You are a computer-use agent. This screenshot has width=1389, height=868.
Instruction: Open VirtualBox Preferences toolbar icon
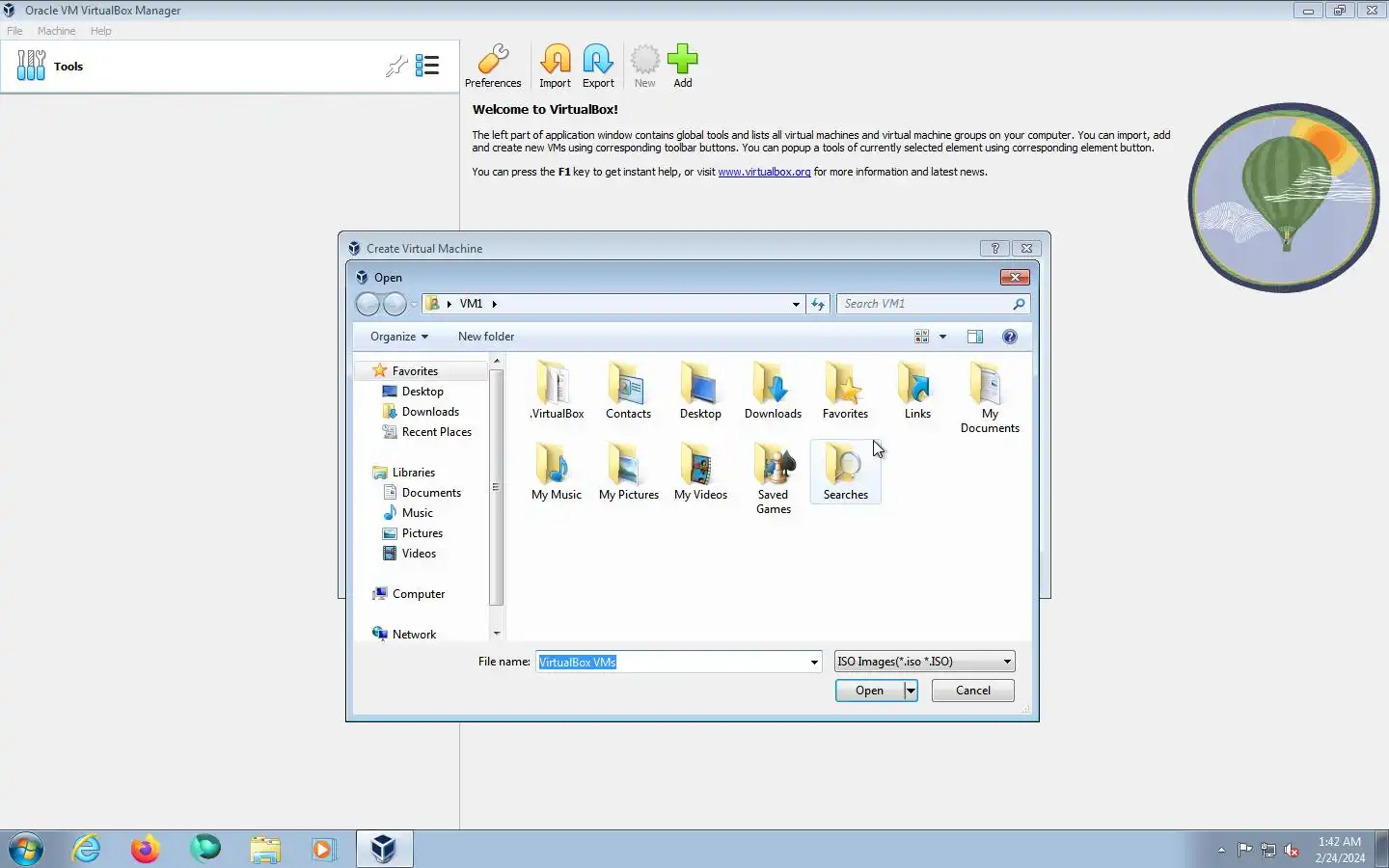point(493,66)
